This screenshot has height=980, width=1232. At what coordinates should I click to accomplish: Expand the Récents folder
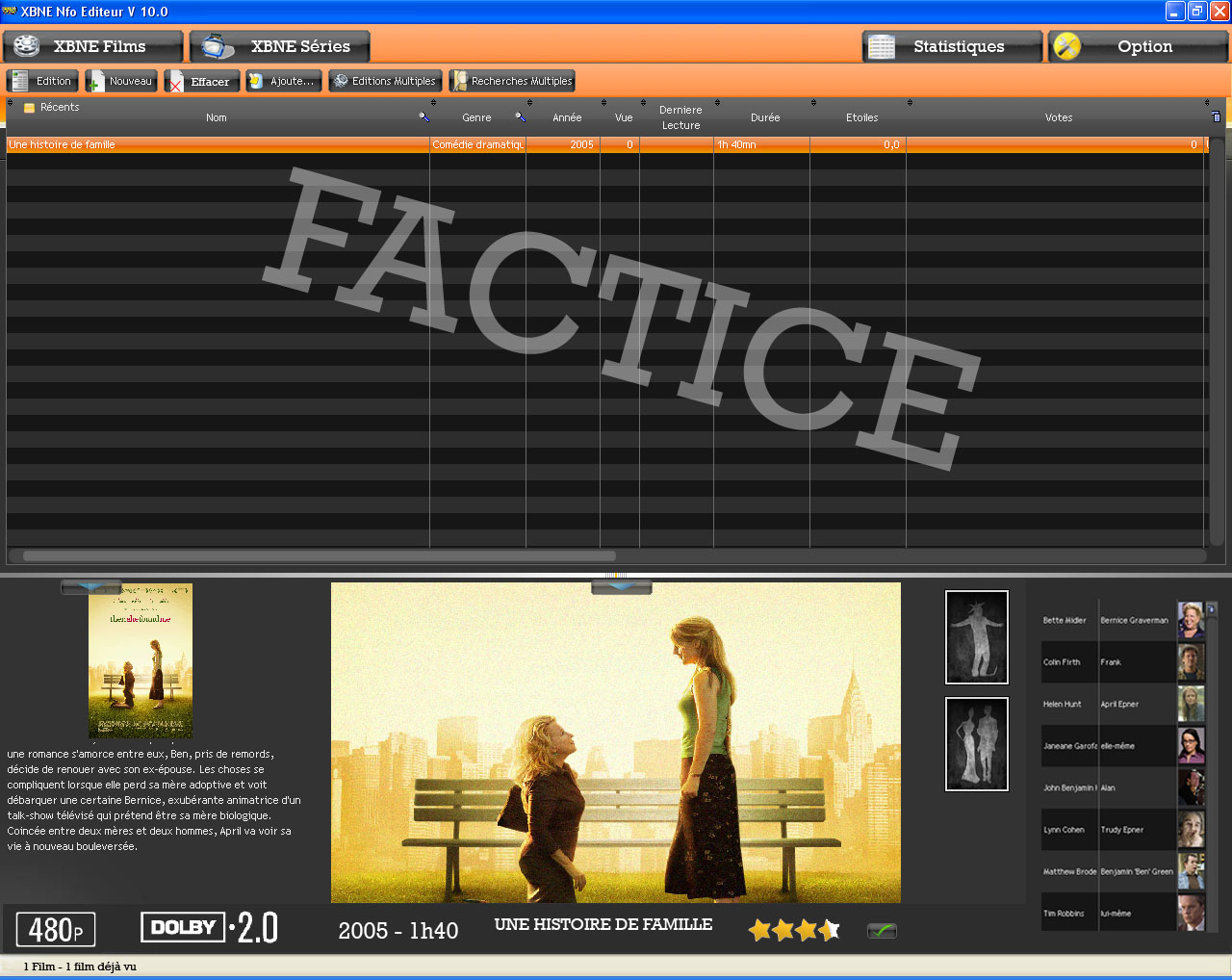pyautogui.click(x=30, y=108)
